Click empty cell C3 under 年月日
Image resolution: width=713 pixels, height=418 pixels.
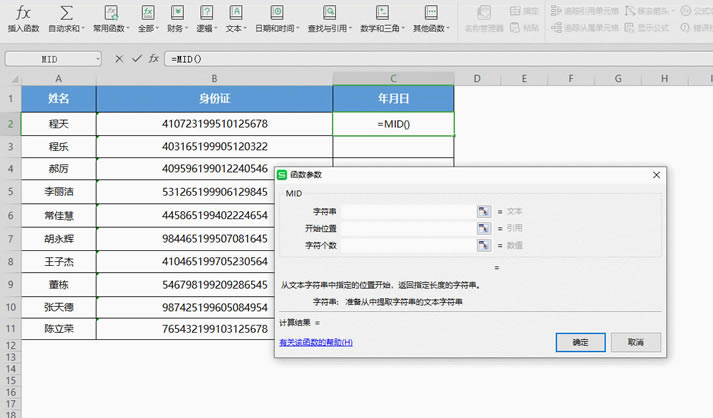point(393,146)
